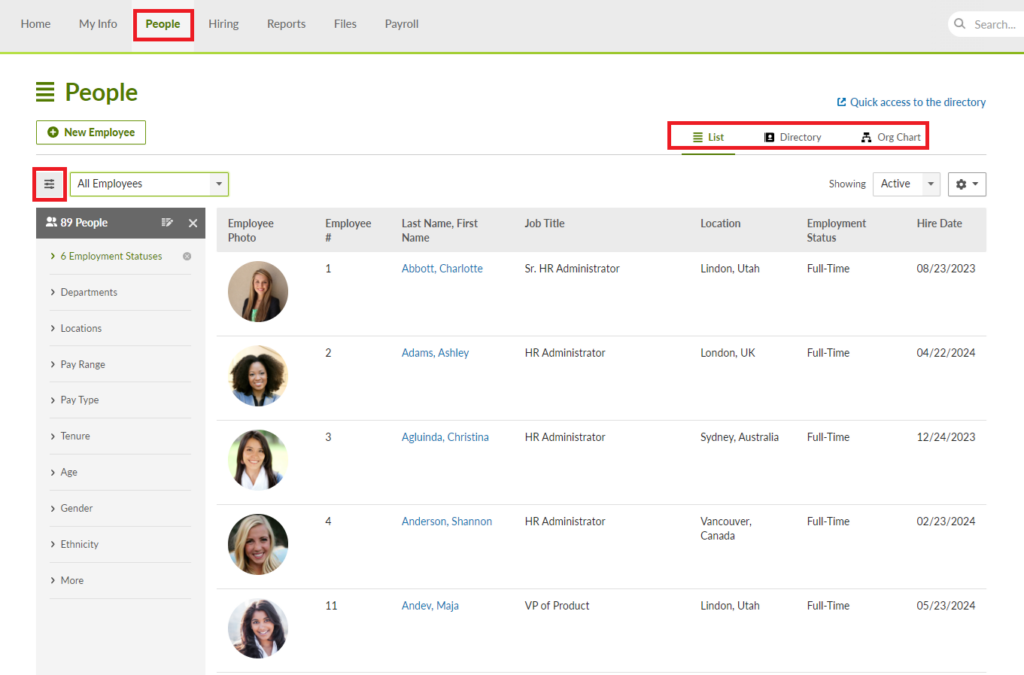
Task: Switch to the Reports tab
Action: (286, 23)
